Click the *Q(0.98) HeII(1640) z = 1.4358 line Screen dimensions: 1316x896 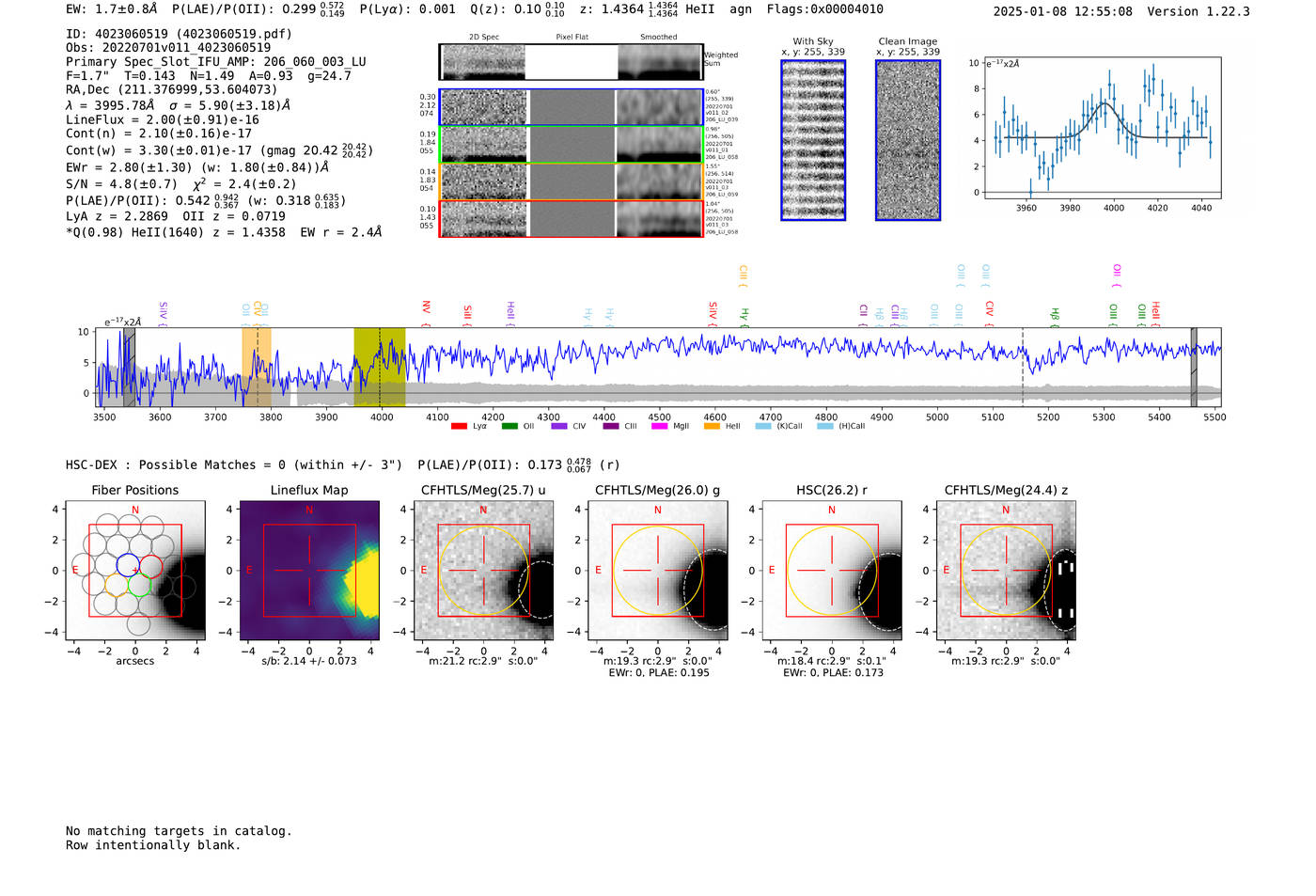pyautogui.click(x=224, y=232)
